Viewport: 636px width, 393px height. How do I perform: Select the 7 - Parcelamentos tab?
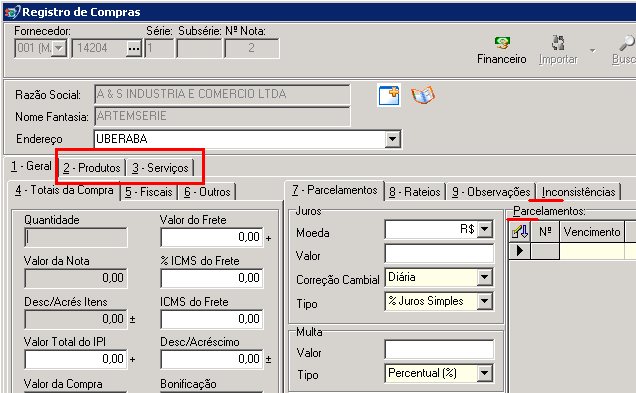335,190
